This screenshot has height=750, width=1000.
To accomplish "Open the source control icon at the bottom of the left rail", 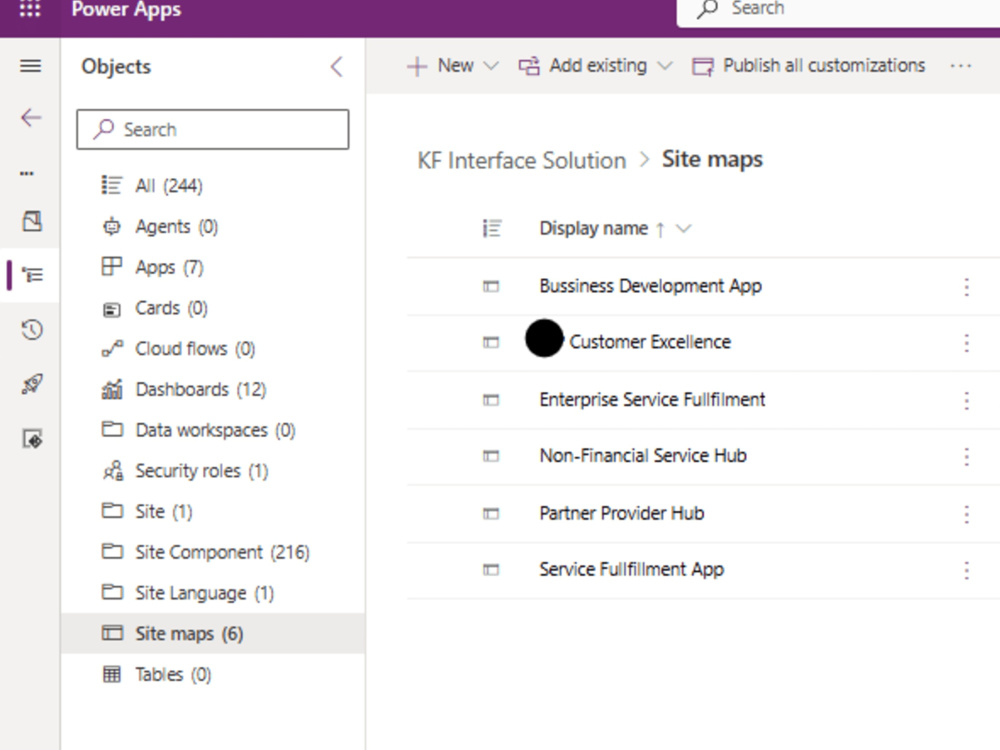I will pyautogui.click(x=33, y=439).
